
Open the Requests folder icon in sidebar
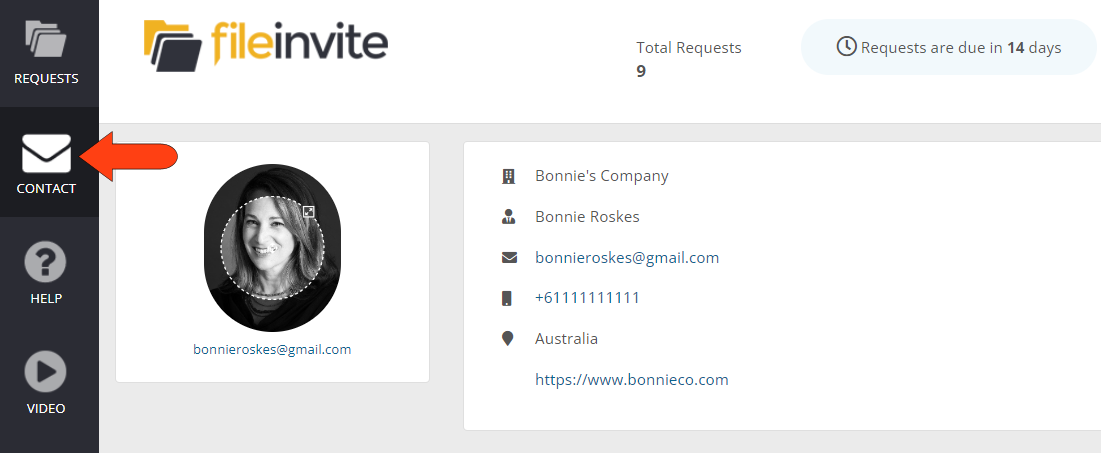click(x=46, y=39)
